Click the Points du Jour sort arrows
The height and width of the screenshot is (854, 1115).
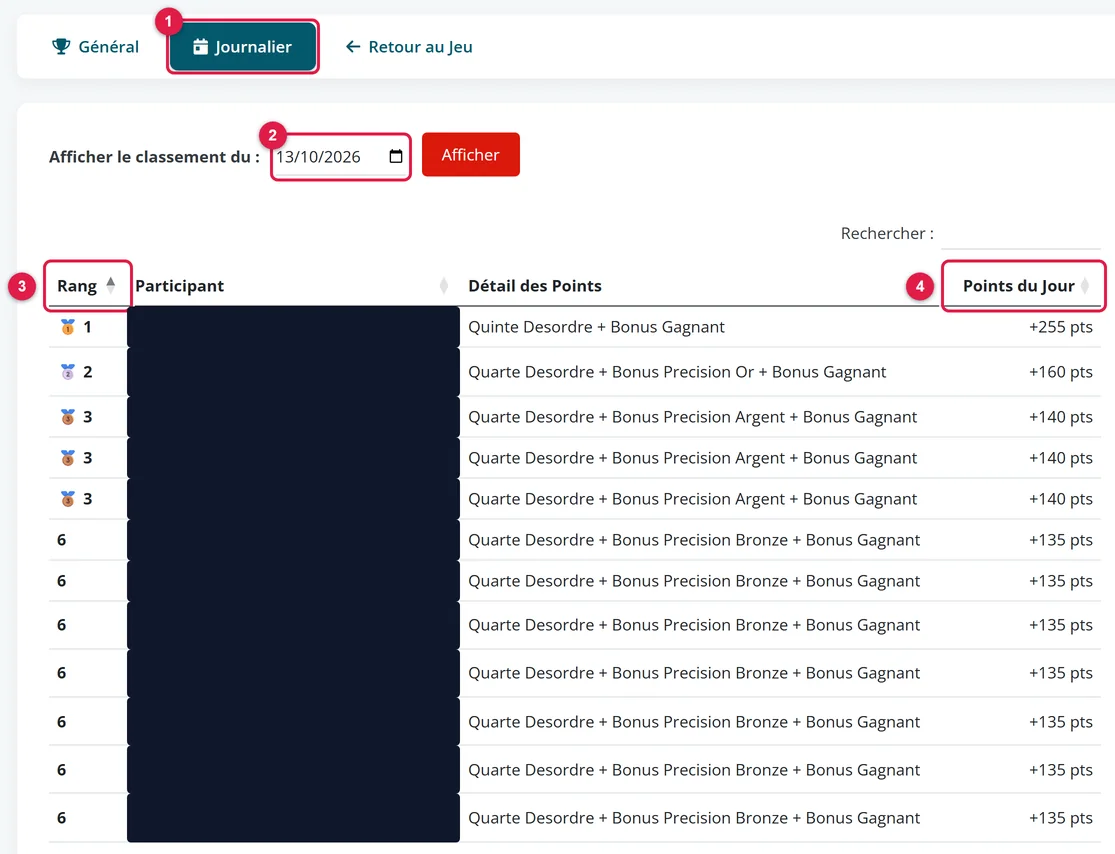[1085, 286]
